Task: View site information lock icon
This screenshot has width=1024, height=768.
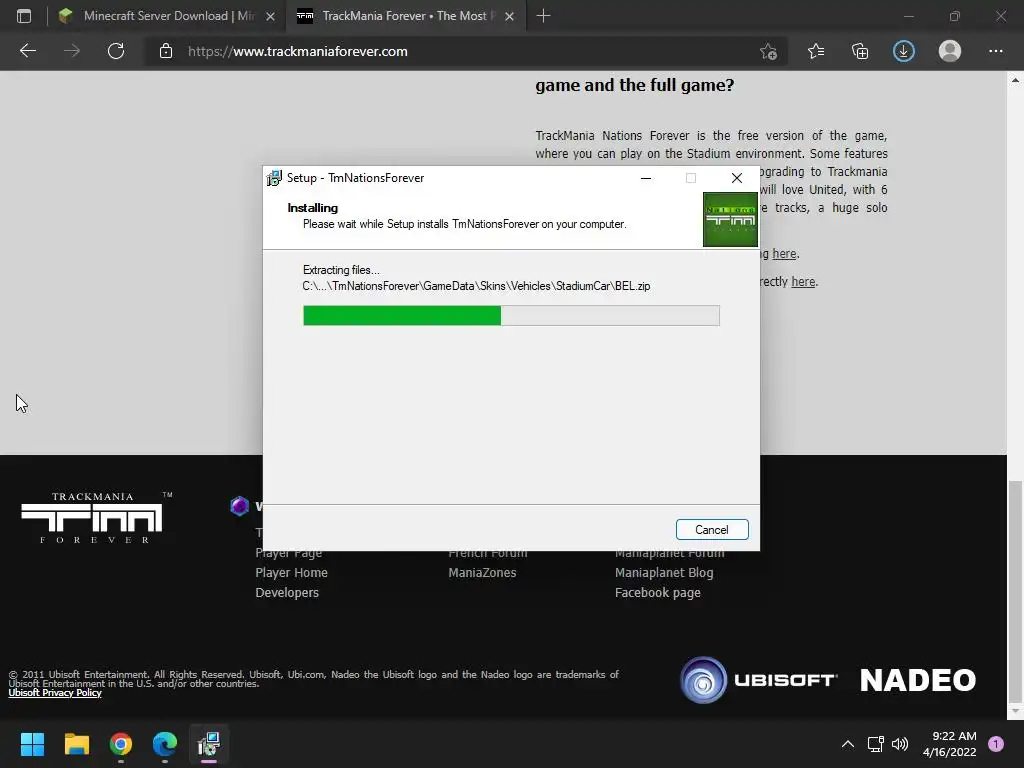Action: [166, 51]
